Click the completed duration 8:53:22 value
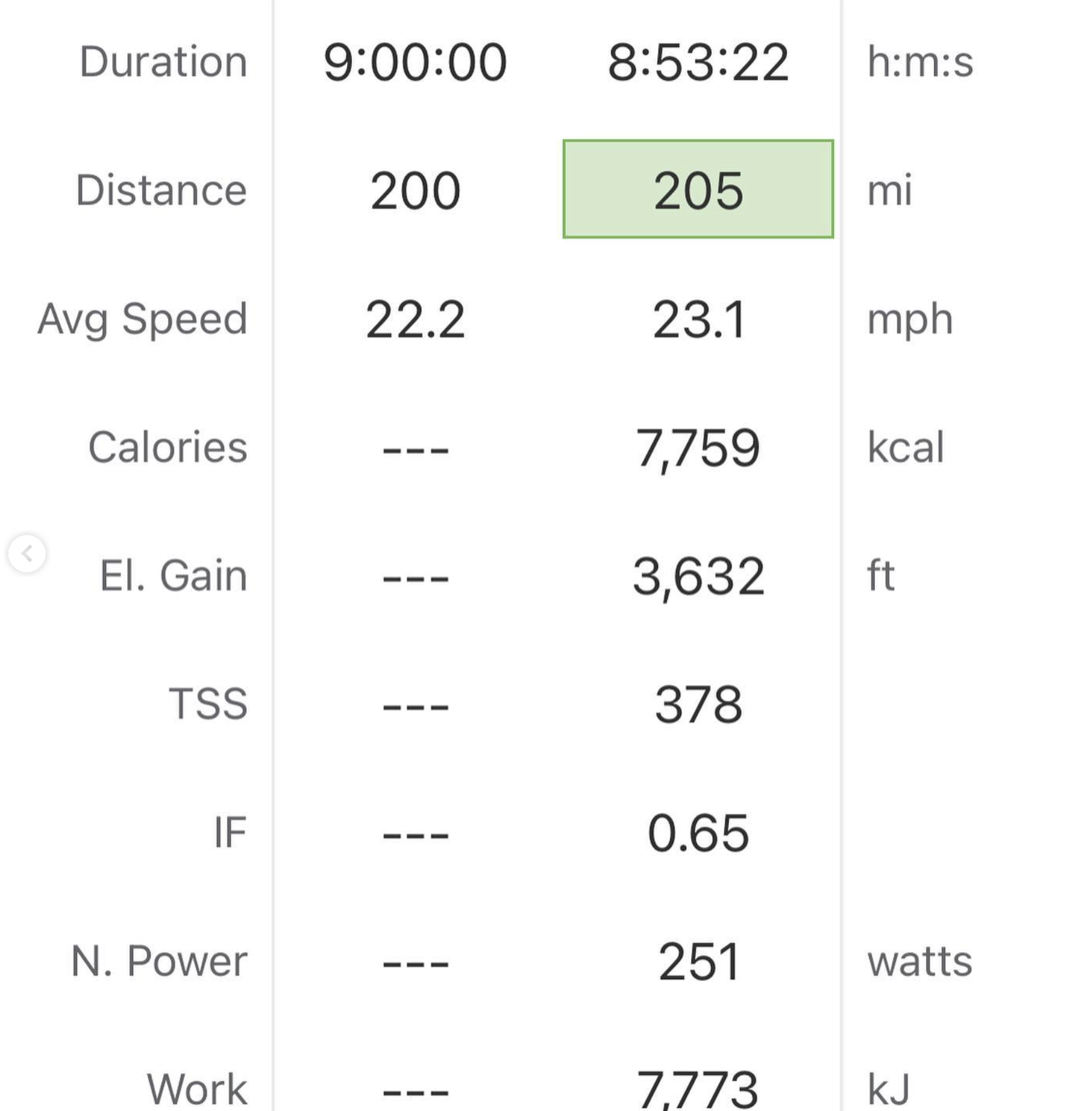This screenshot has height=1111, width=1092. [698, 63]
